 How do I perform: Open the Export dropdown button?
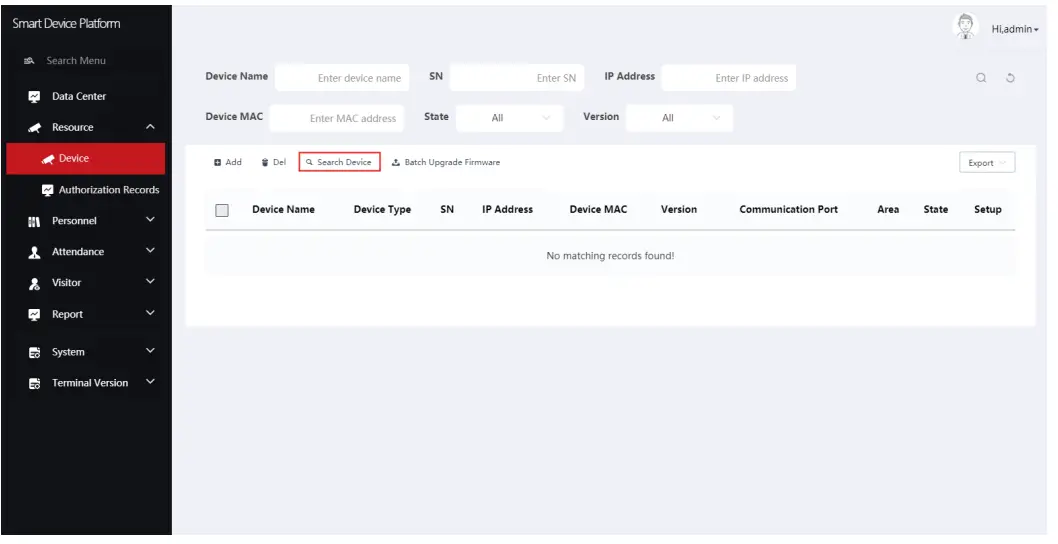click(987, 163)
